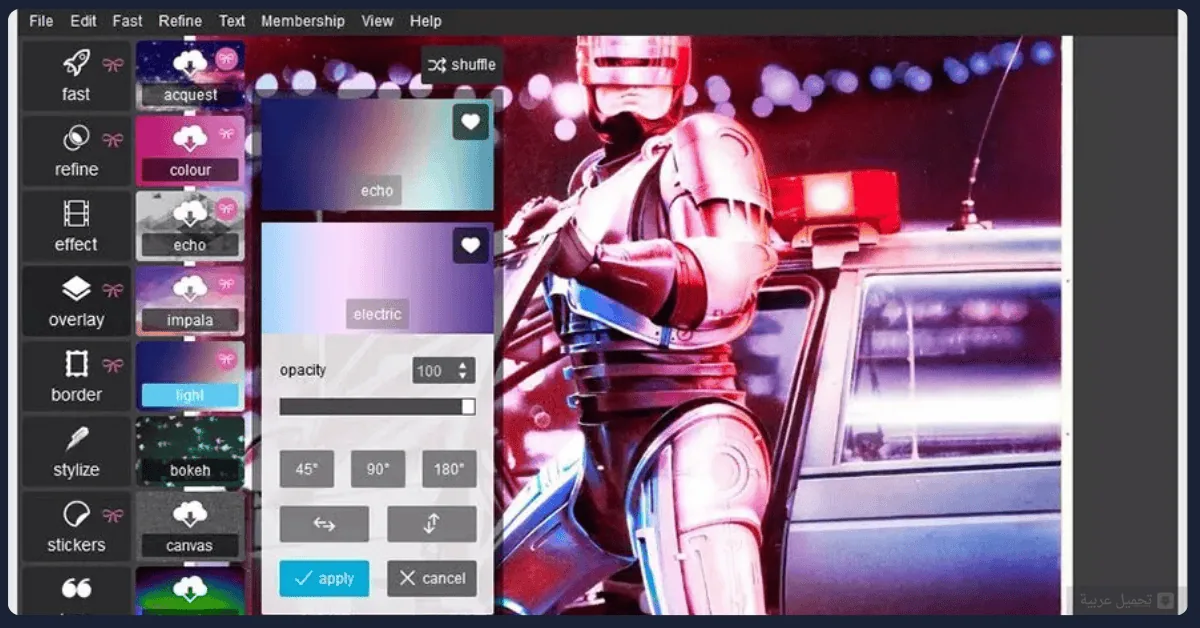Select the fast rocket tool
1200x628 pixels.
[76, 75]
